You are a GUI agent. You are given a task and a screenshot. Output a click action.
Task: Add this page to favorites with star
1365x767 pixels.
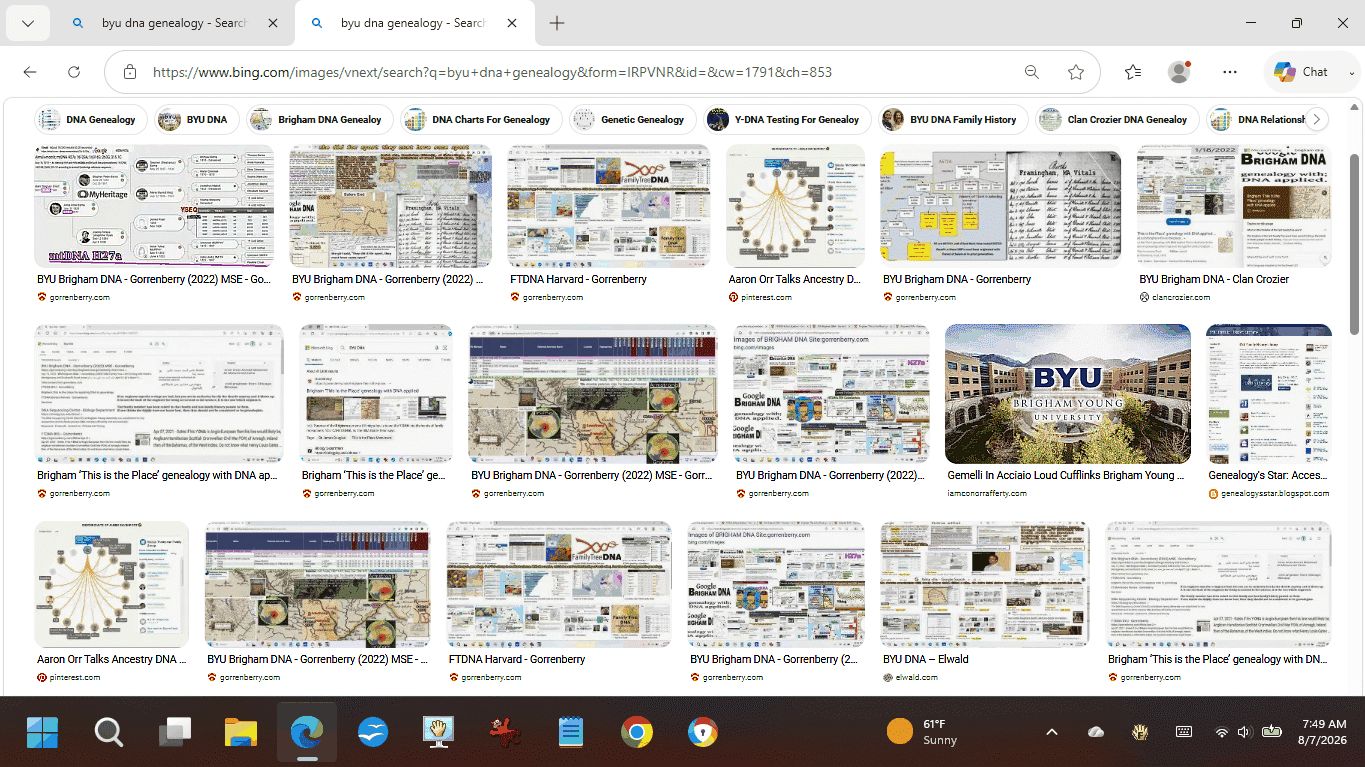point(1076,72)
